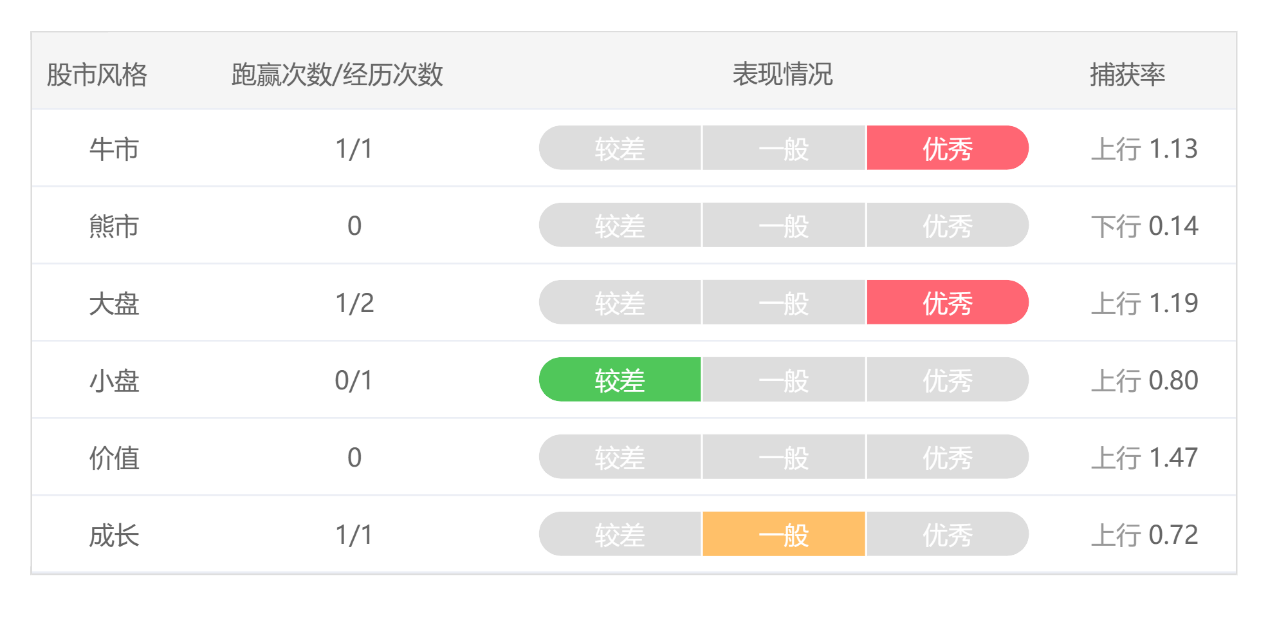Click the 捕获率 column header
The image size is (1268, 643).
point(1127,75)
